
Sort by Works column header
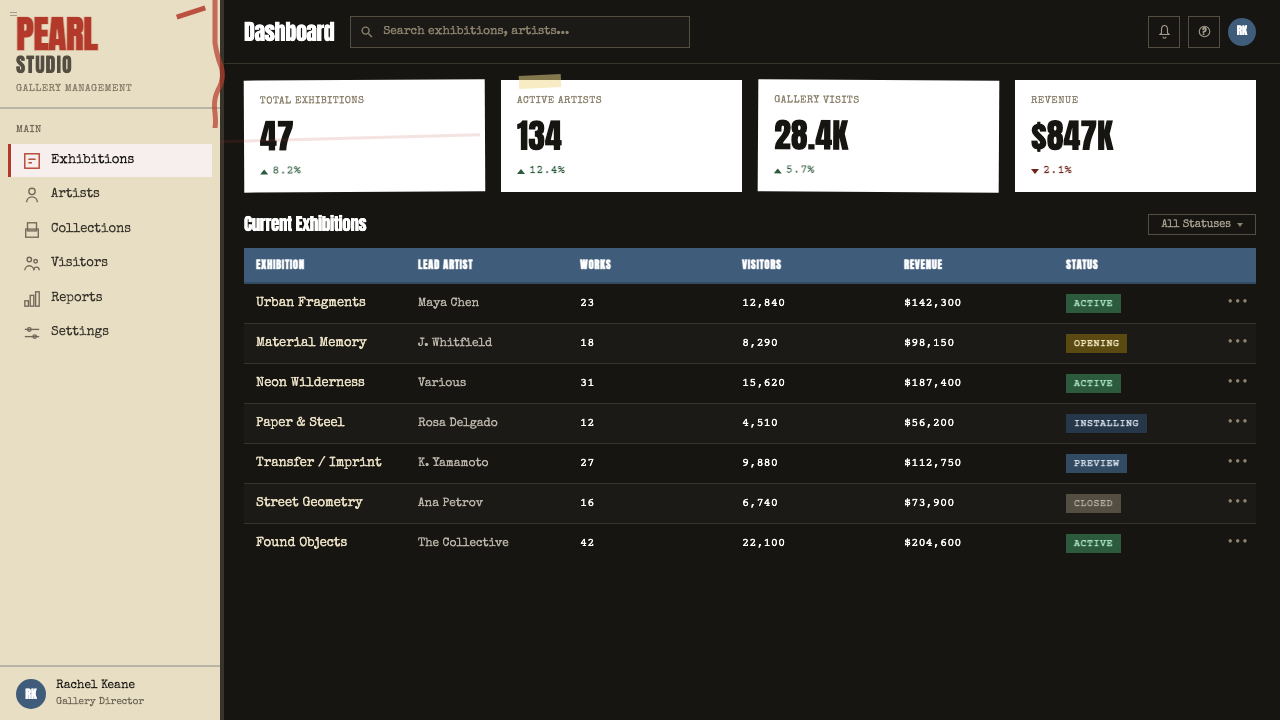(595, 265)
